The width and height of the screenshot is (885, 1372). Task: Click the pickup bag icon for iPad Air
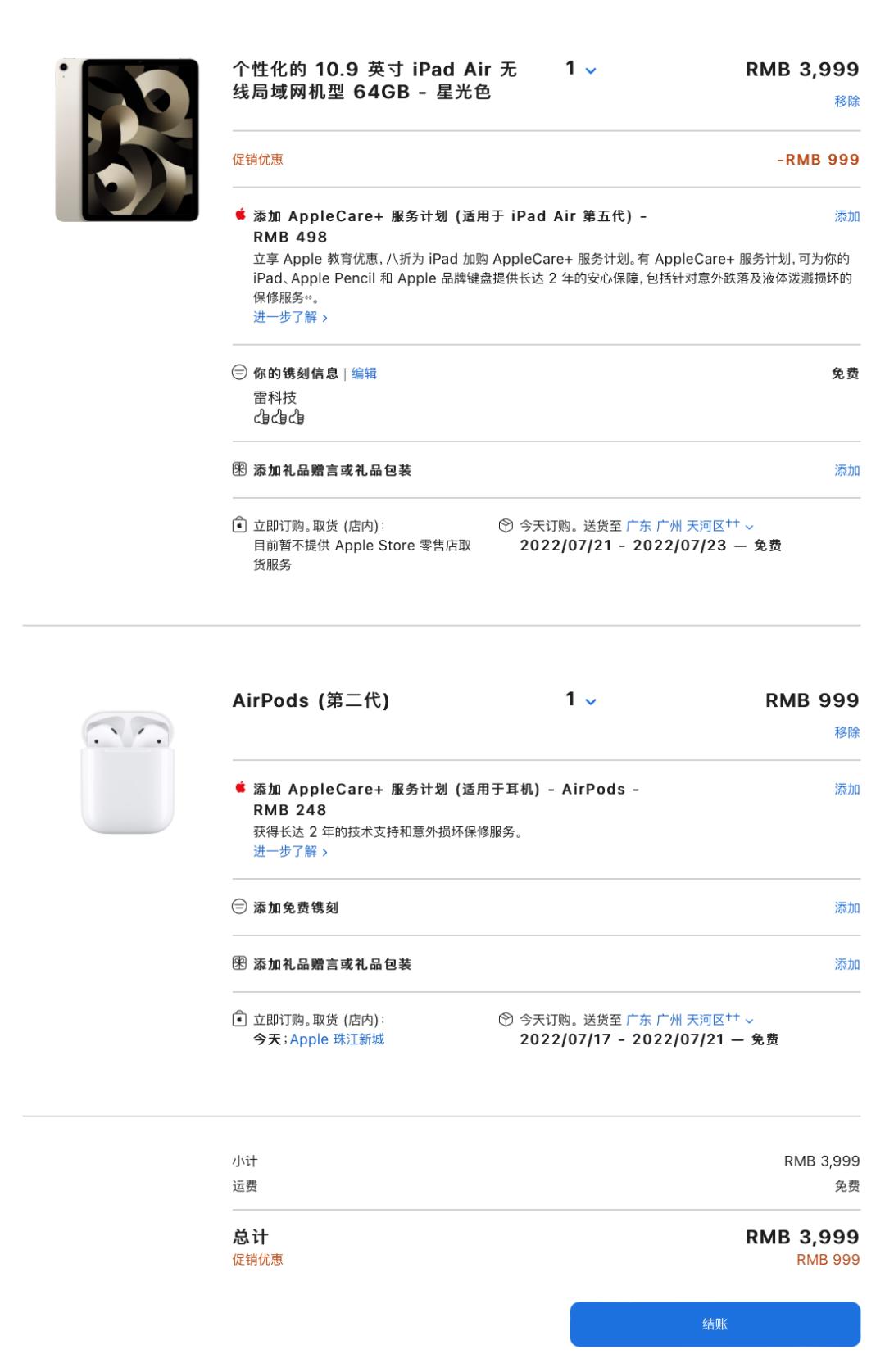tap(239, 525)
